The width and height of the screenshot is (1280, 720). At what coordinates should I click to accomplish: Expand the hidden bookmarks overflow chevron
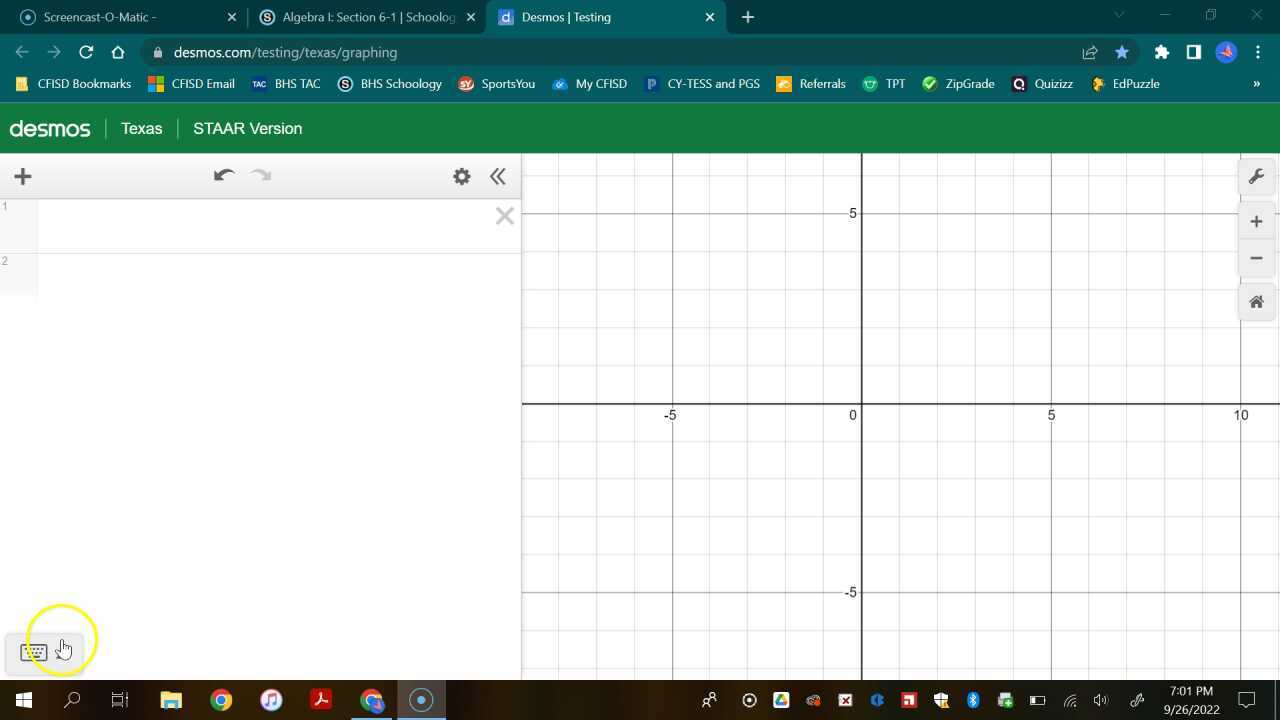pos(1257,84)
